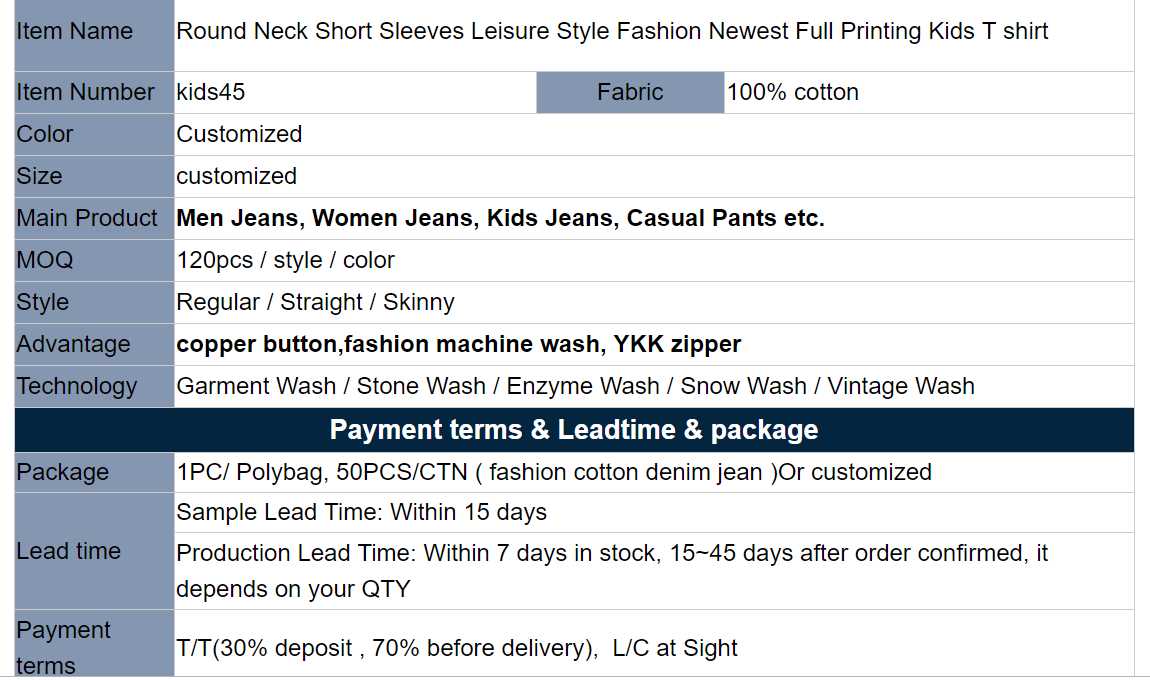This screenshot has width=1150, height=680.
Task: Select the Regular / Straight / Skinny text
Action: 315,302
